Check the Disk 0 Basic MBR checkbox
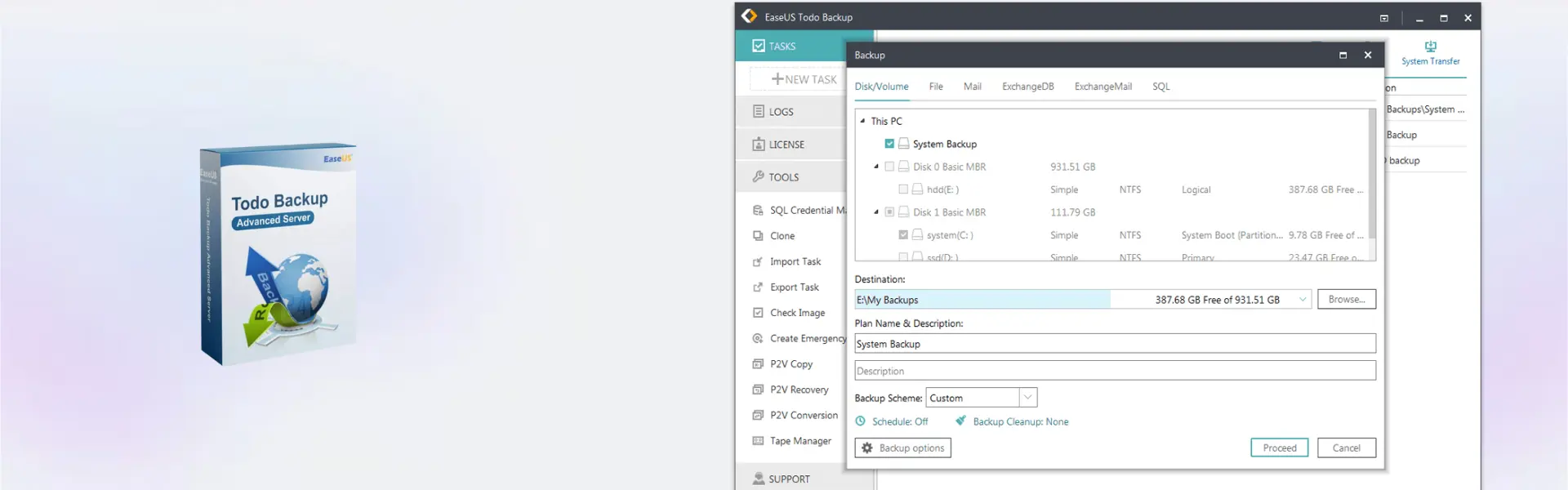Viewport: 1568px width, 490px height. point(889,167)
